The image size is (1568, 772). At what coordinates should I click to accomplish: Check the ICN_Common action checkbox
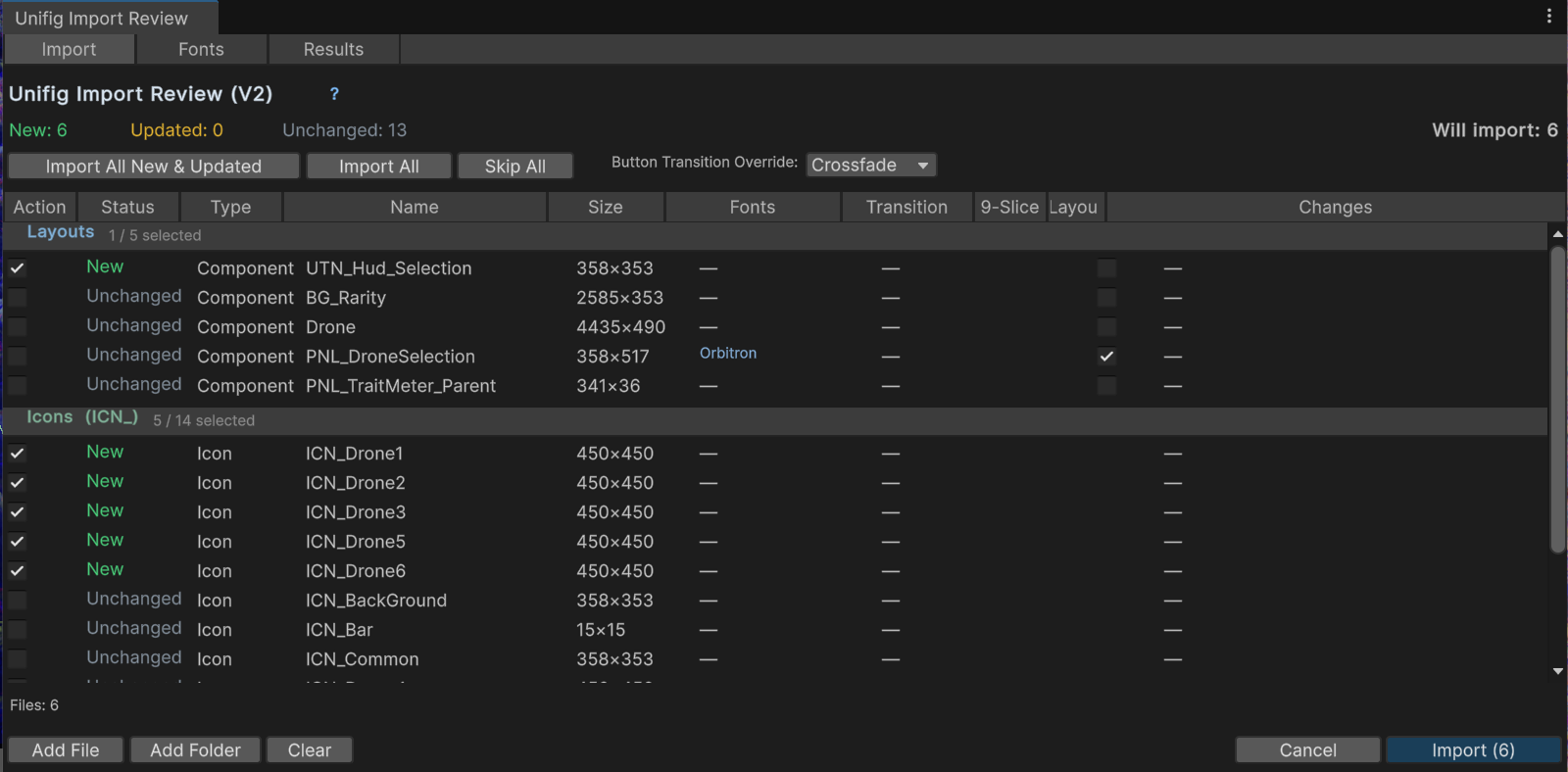click(18, 659)
